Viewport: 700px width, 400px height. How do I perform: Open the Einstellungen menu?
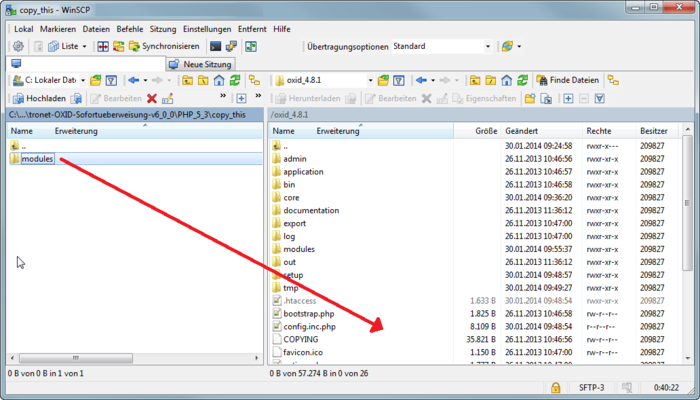[207, 29]
